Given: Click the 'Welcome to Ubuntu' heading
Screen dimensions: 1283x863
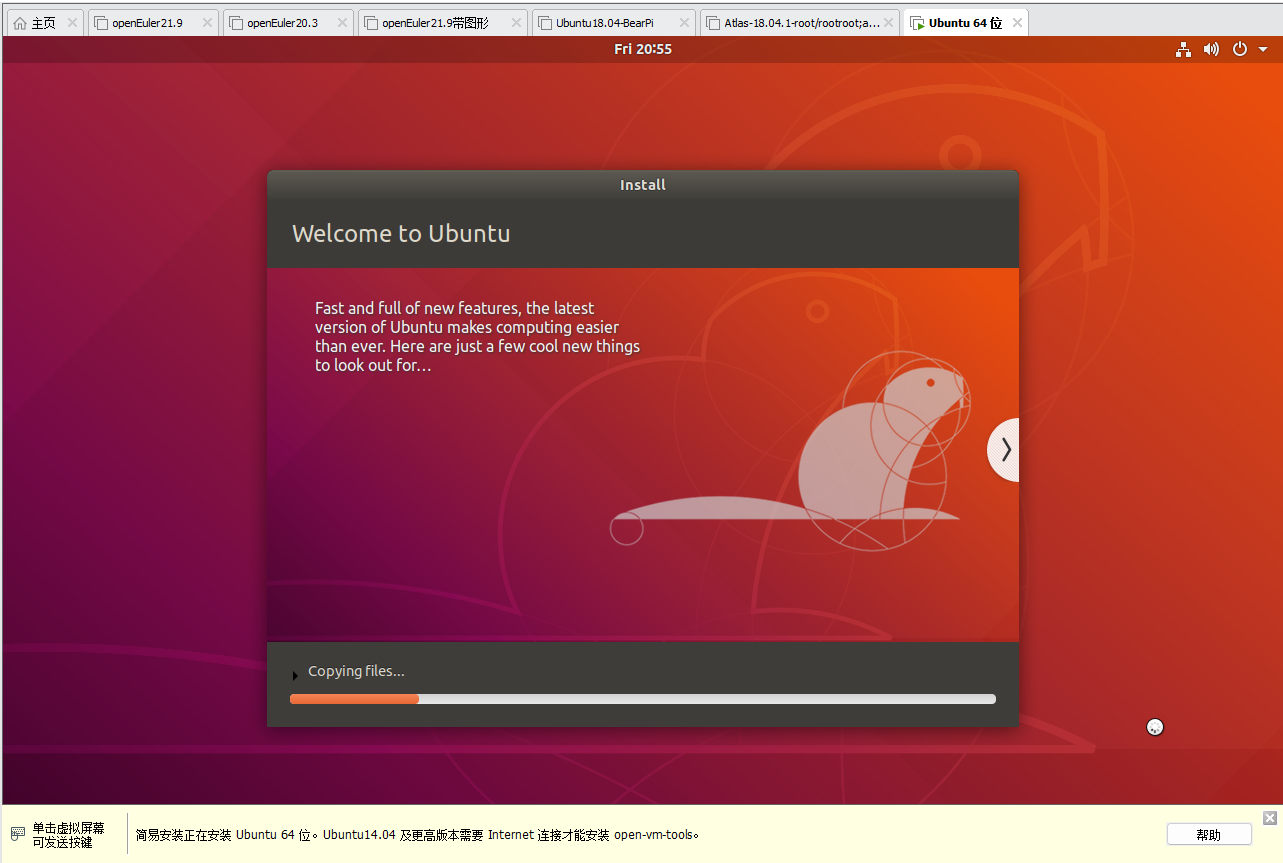Looking at the screenshot, I should click(x=401, y=234).
